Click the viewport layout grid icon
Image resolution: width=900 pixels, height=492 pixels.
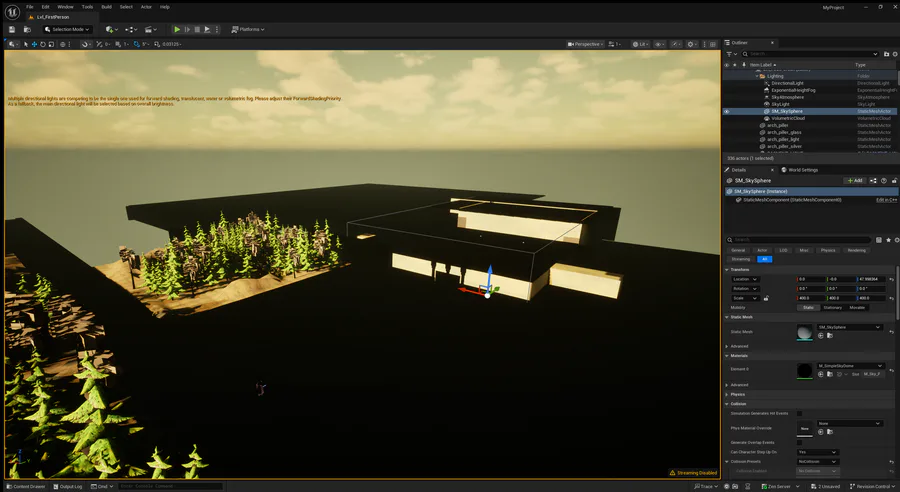tap(713, 44)
